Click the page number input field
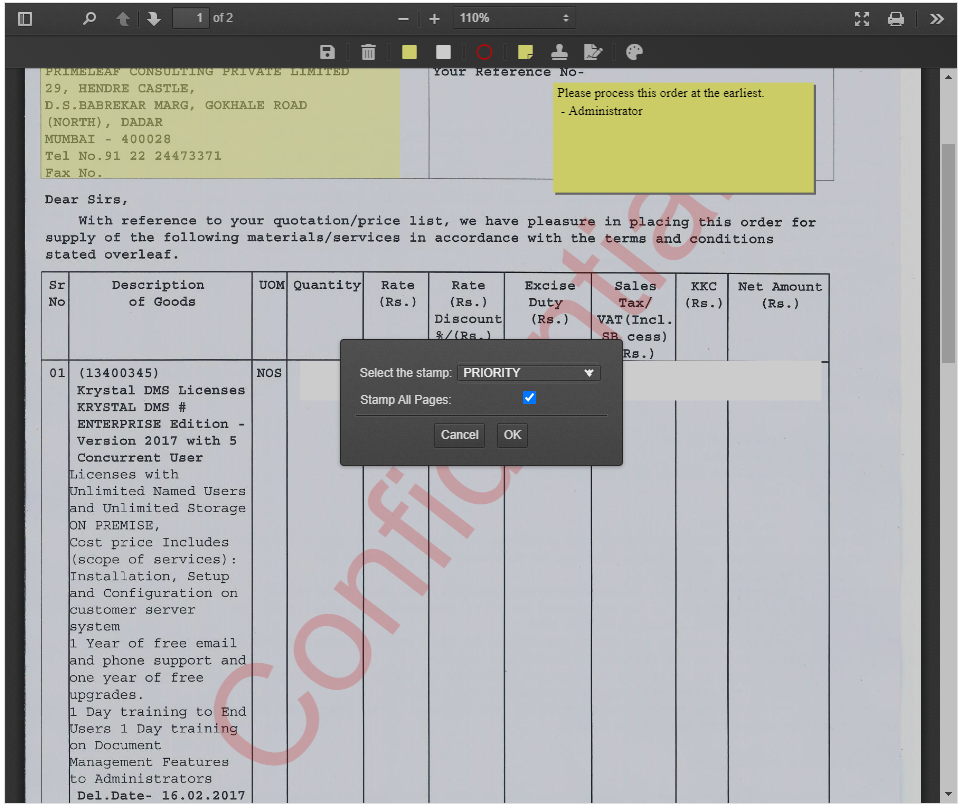This screenshot has height=810, width=963. (191, 18)
